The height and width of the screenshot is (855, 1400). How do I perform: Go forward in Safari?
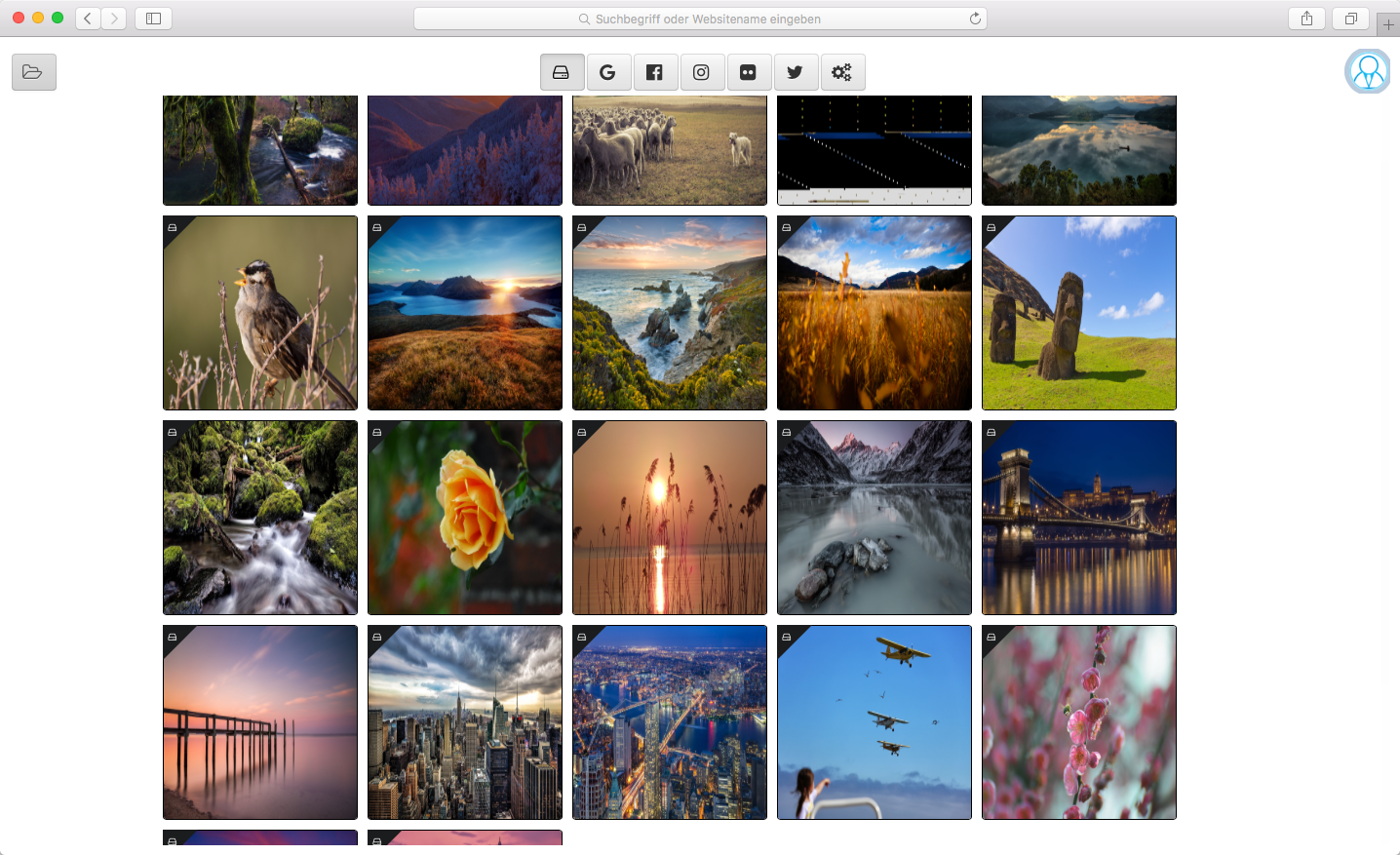(x=114, y=19)
